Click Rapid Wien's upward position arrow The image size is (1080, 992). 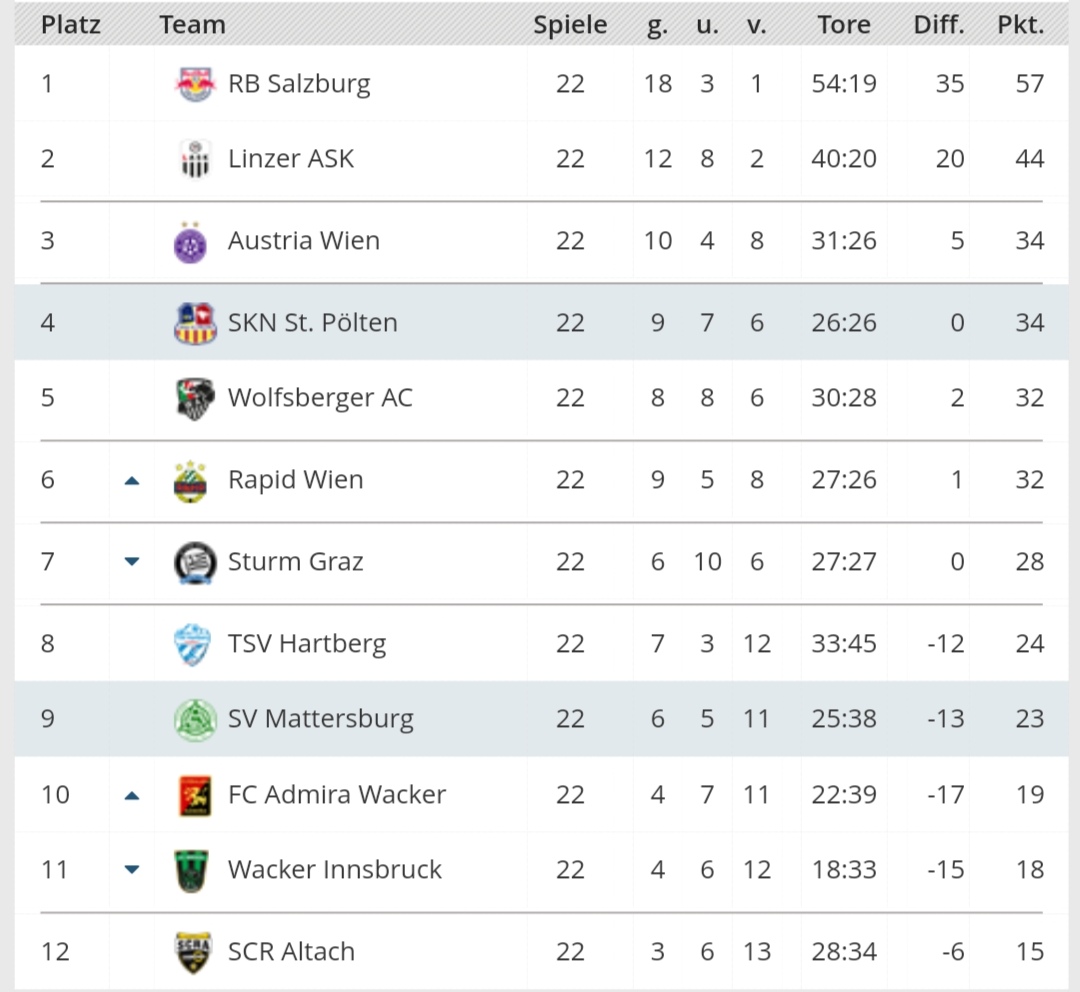(132, 481)
